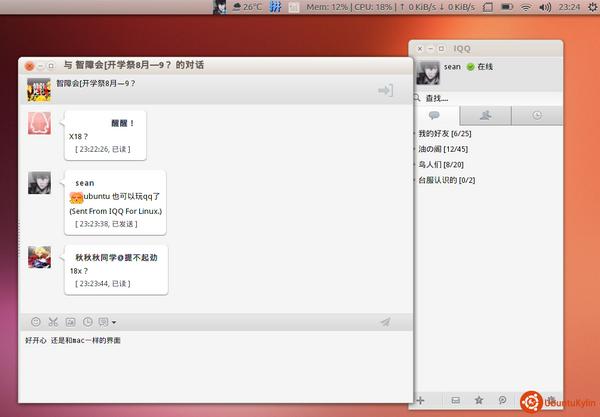
Task: Click the star favorites icon in IQQ
Action: click(479, 400)
